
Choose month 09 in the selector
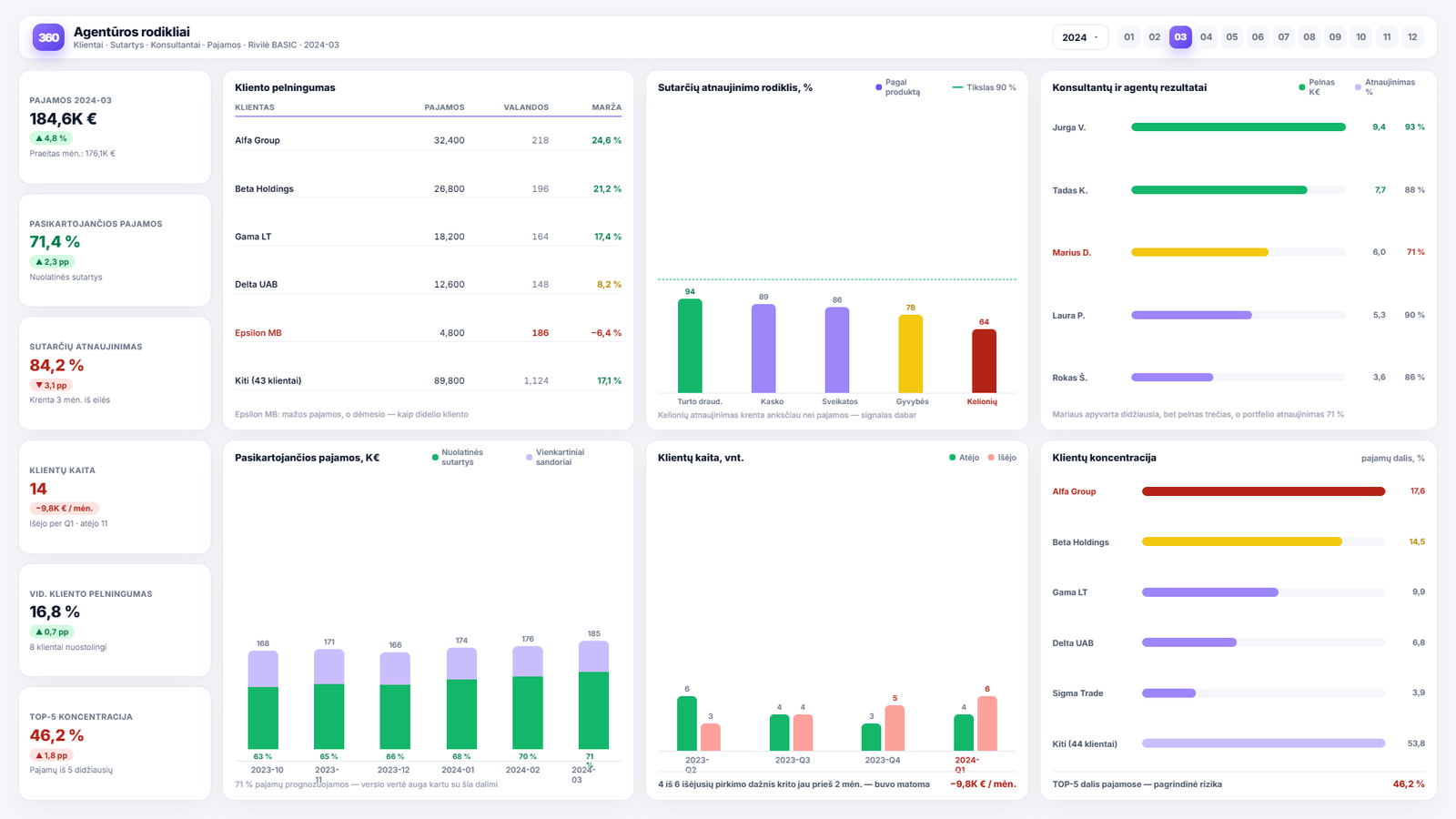1335,37
